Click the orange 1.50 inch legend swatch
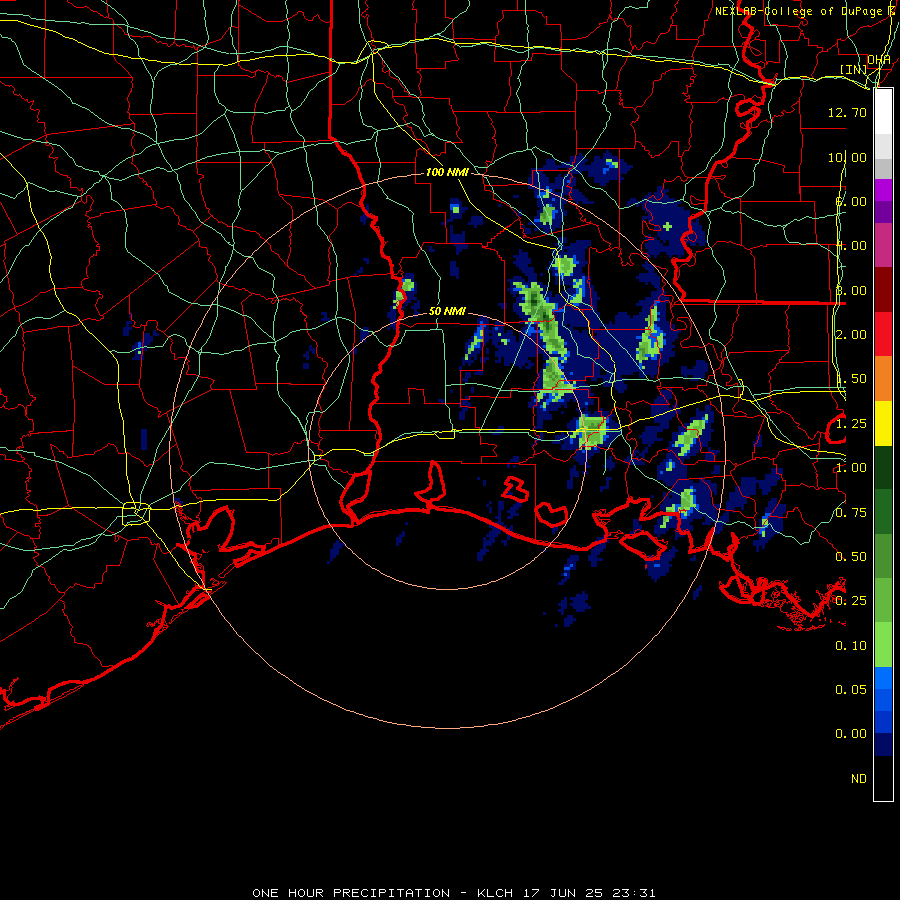 click(x=883, y=378)
